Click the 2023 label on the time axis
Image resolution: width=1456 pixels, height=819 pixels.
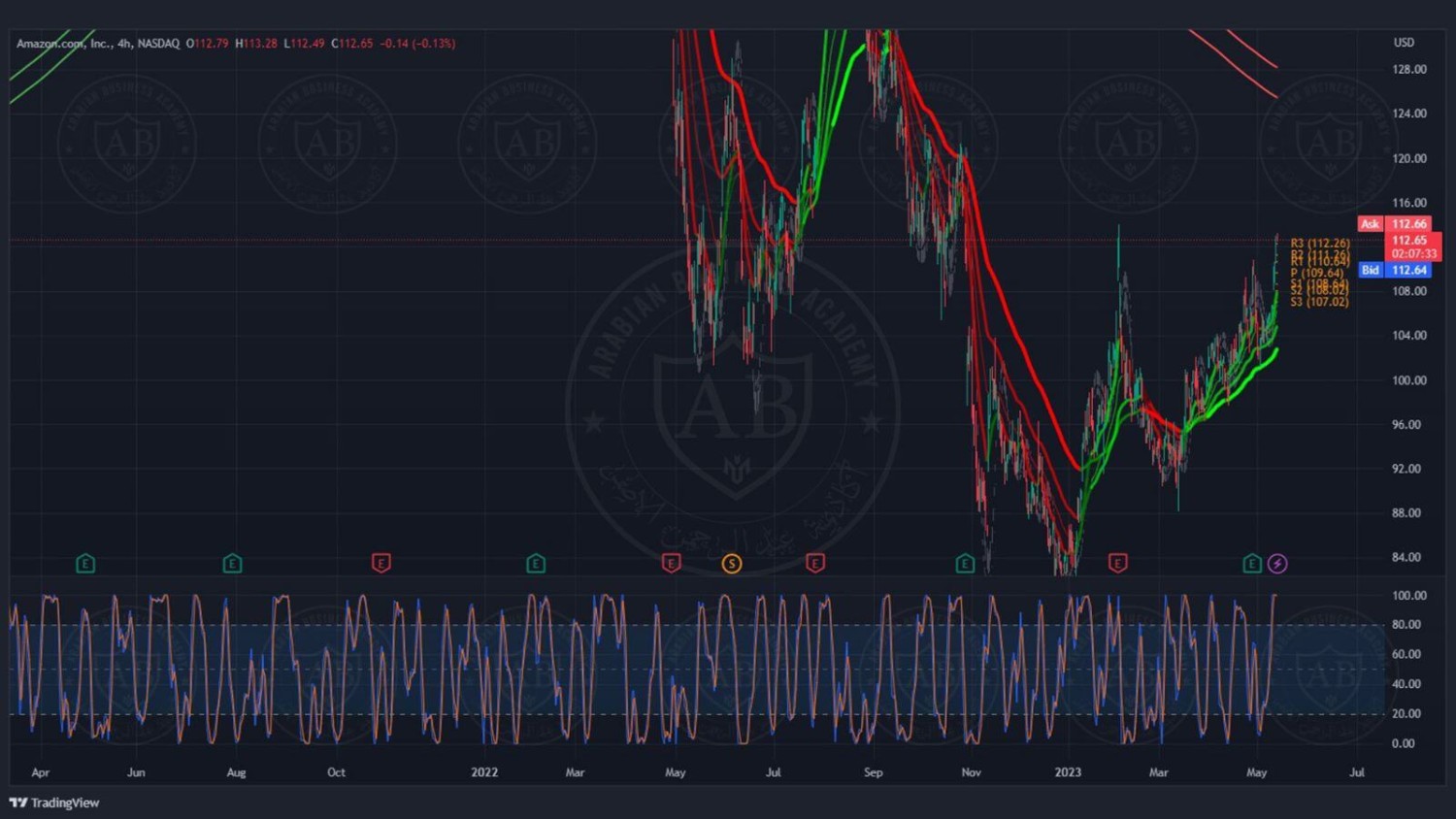tap(1068, 772)
